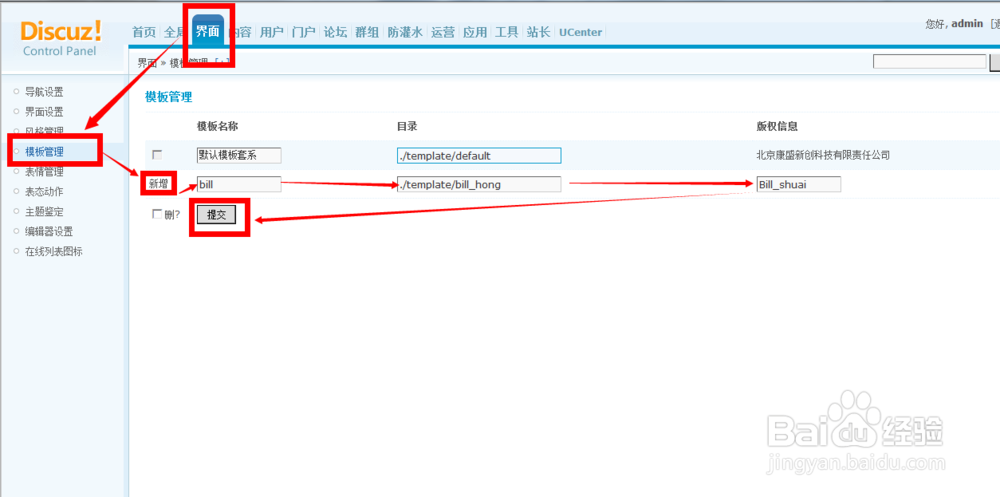Click the 目录 column header
Screen dimensions: 1000x497
coord(407,126)
